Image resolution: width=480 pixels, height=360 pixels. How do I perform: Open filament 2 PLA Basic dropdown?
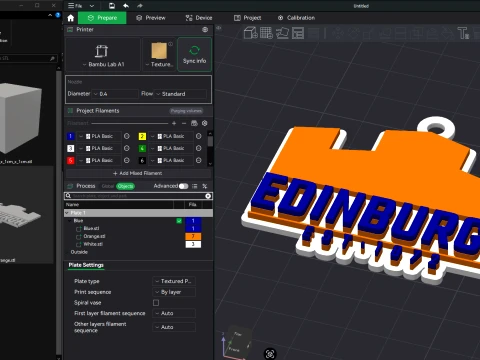point(171,136)
